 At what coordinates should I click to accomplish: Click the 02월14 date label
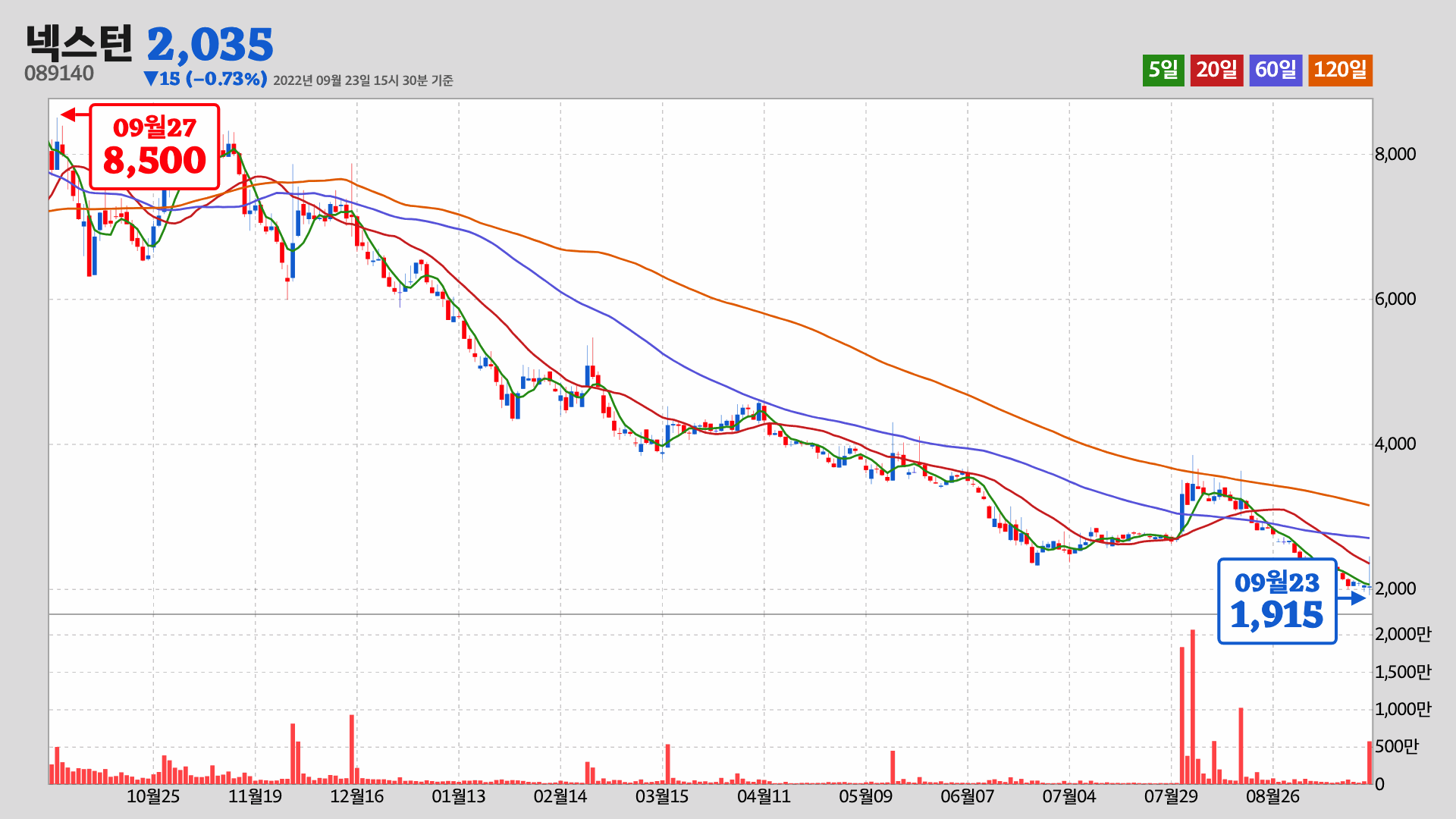tap(560, 796)
